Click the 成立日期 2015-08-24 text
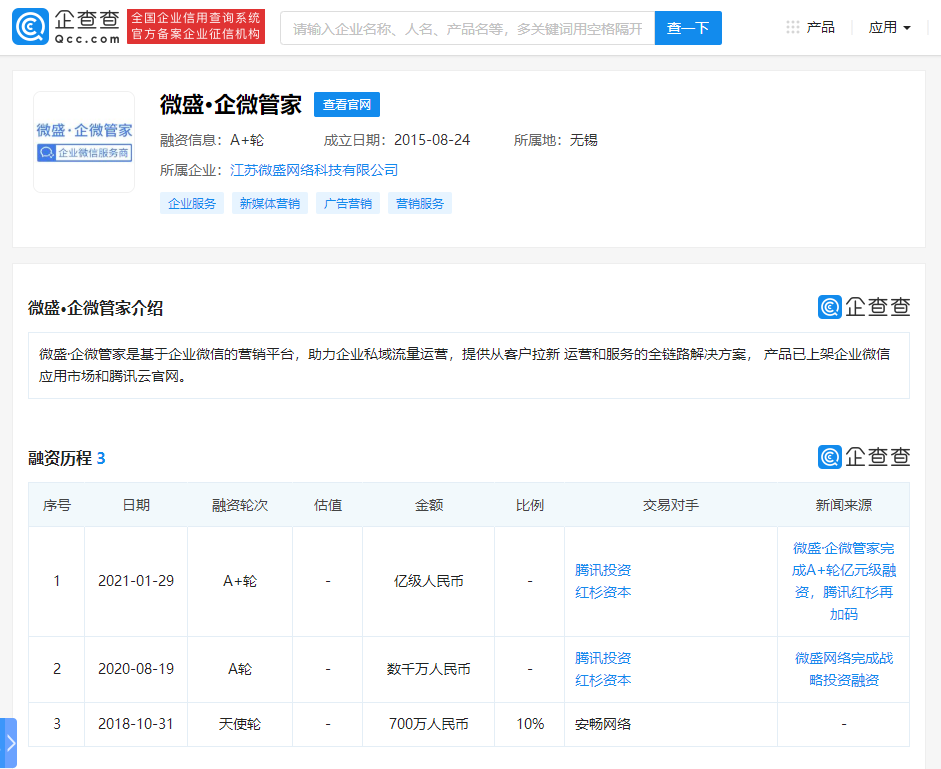941x769 pixels. [x=397, y=140]
